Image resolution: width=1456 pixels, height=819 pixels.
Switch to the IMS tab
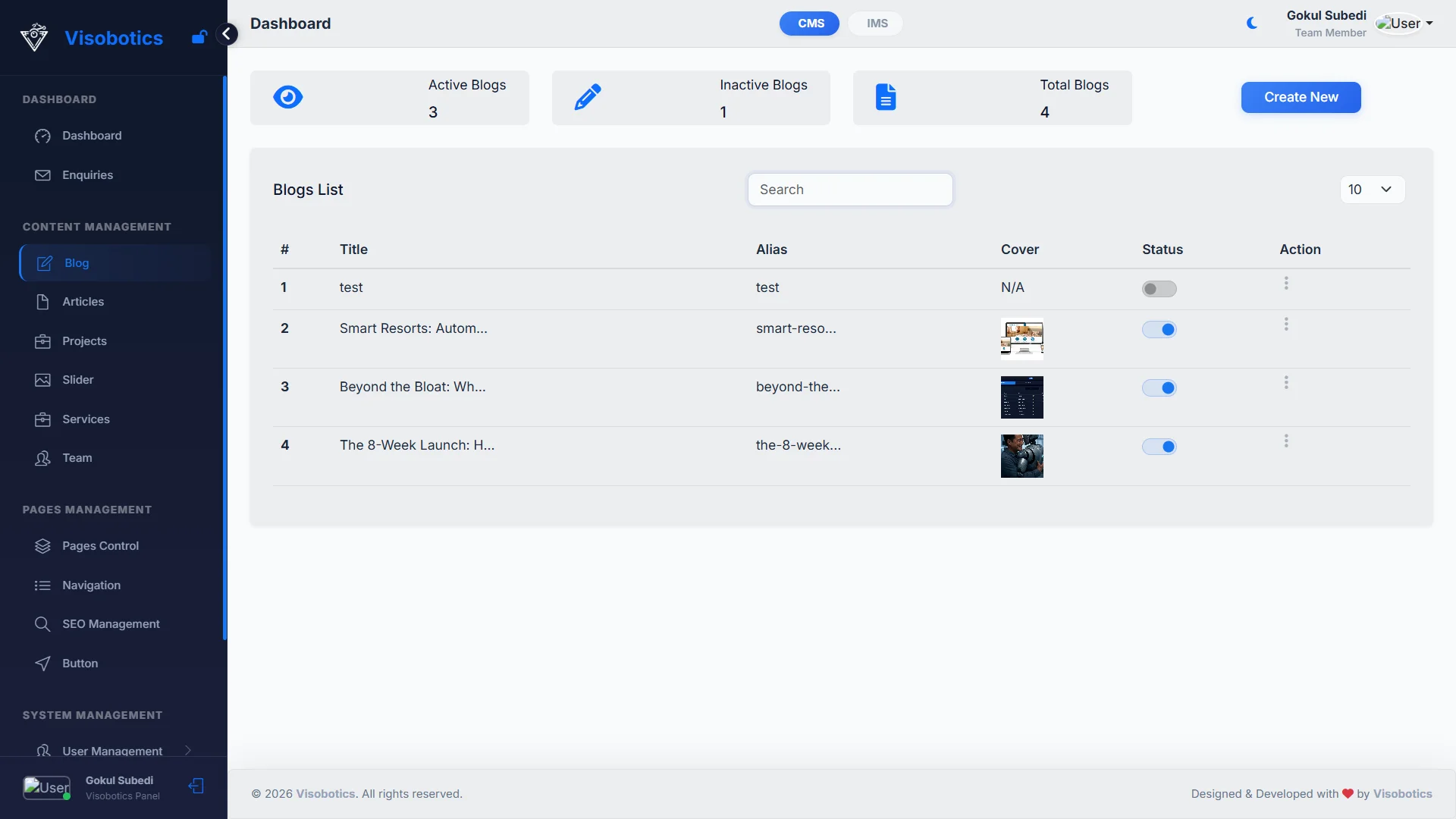[877, 24]
